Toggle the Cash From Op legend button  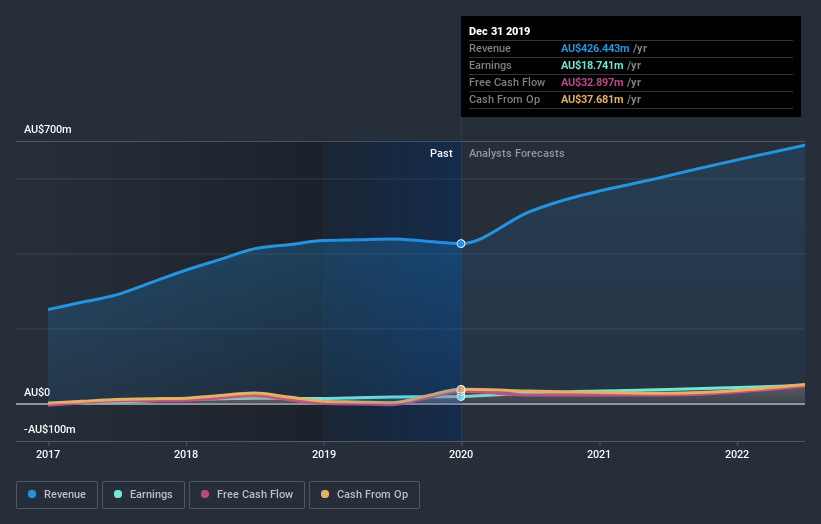[364, 495]
